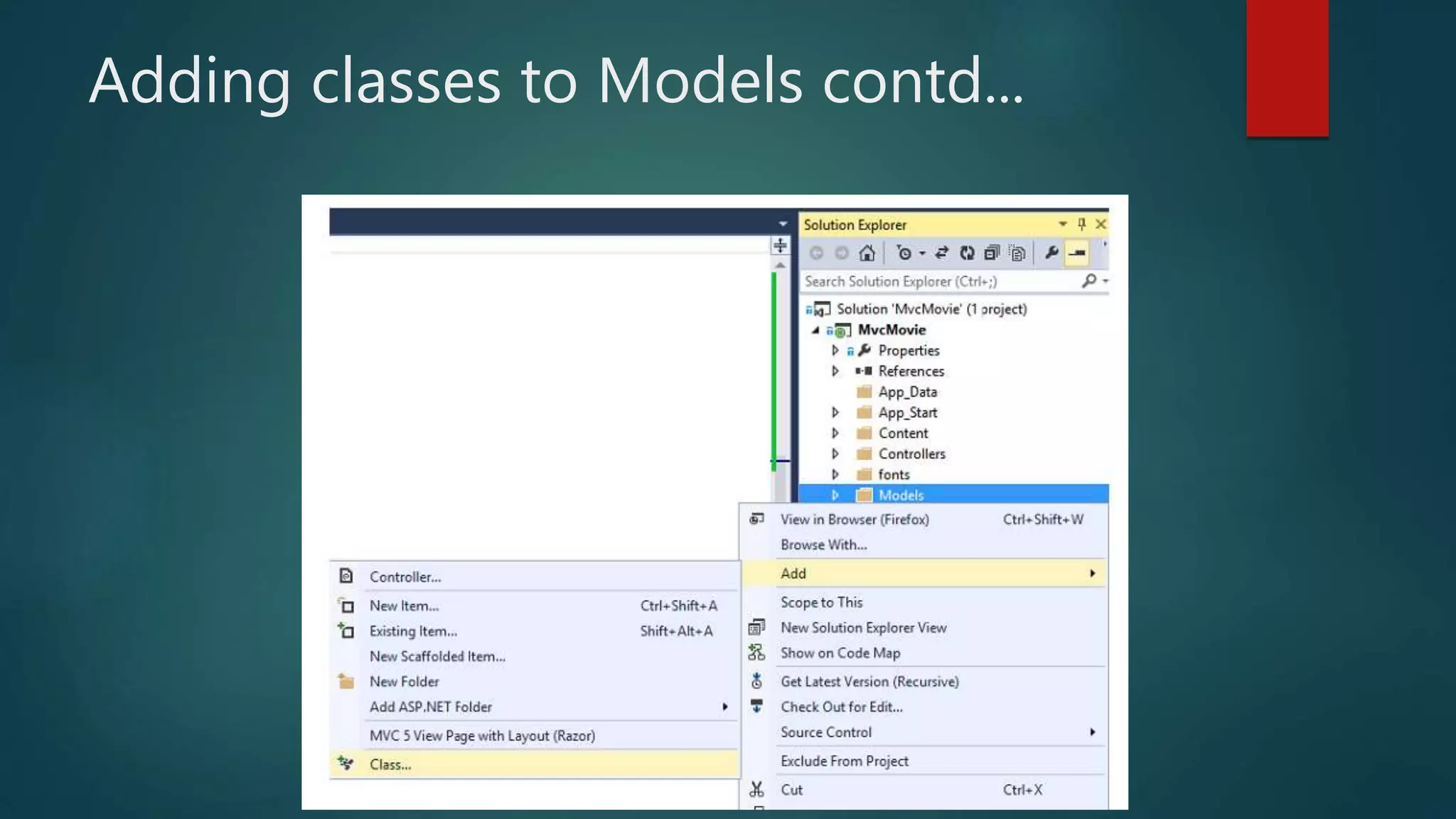Click the editor scrollbar up arrow
1456x819 pixels.
tap(780, 265)
